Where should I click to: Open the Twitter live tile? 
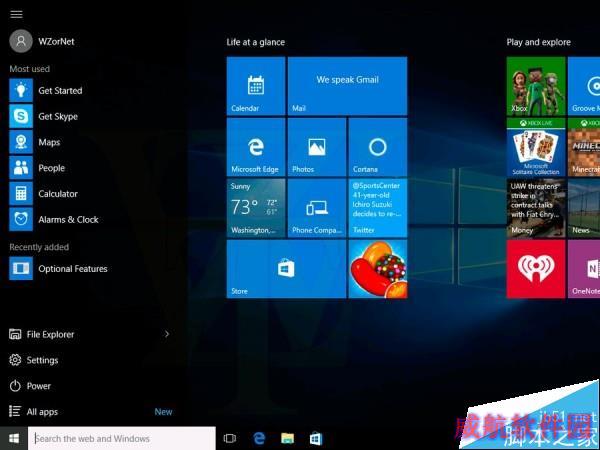coord(378,208)
